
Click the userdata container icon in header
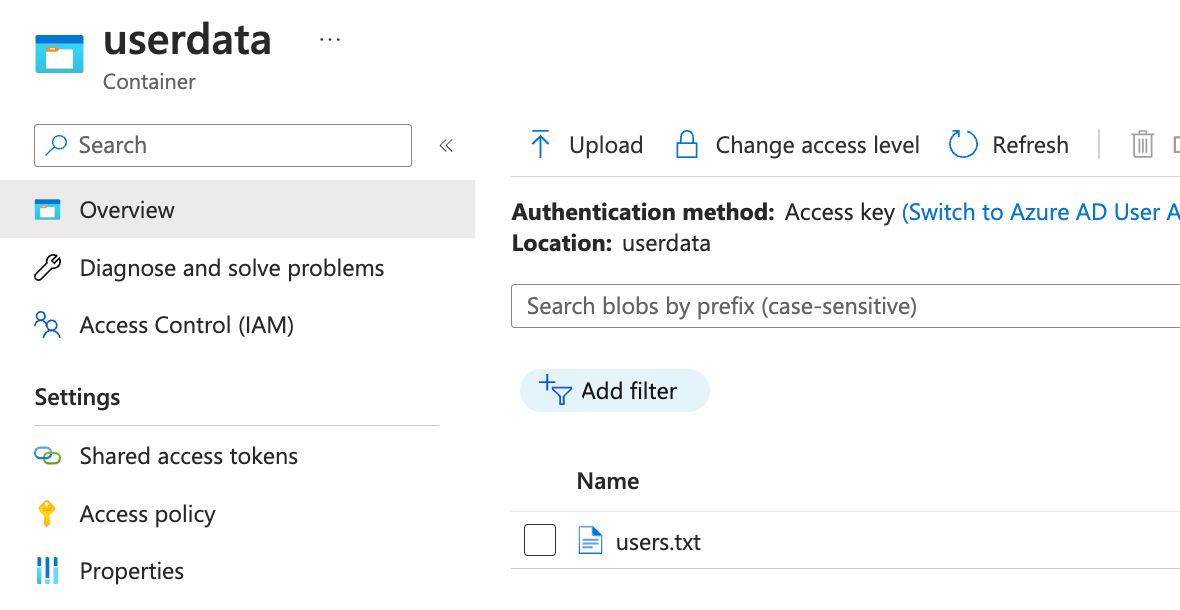(60, 53)
